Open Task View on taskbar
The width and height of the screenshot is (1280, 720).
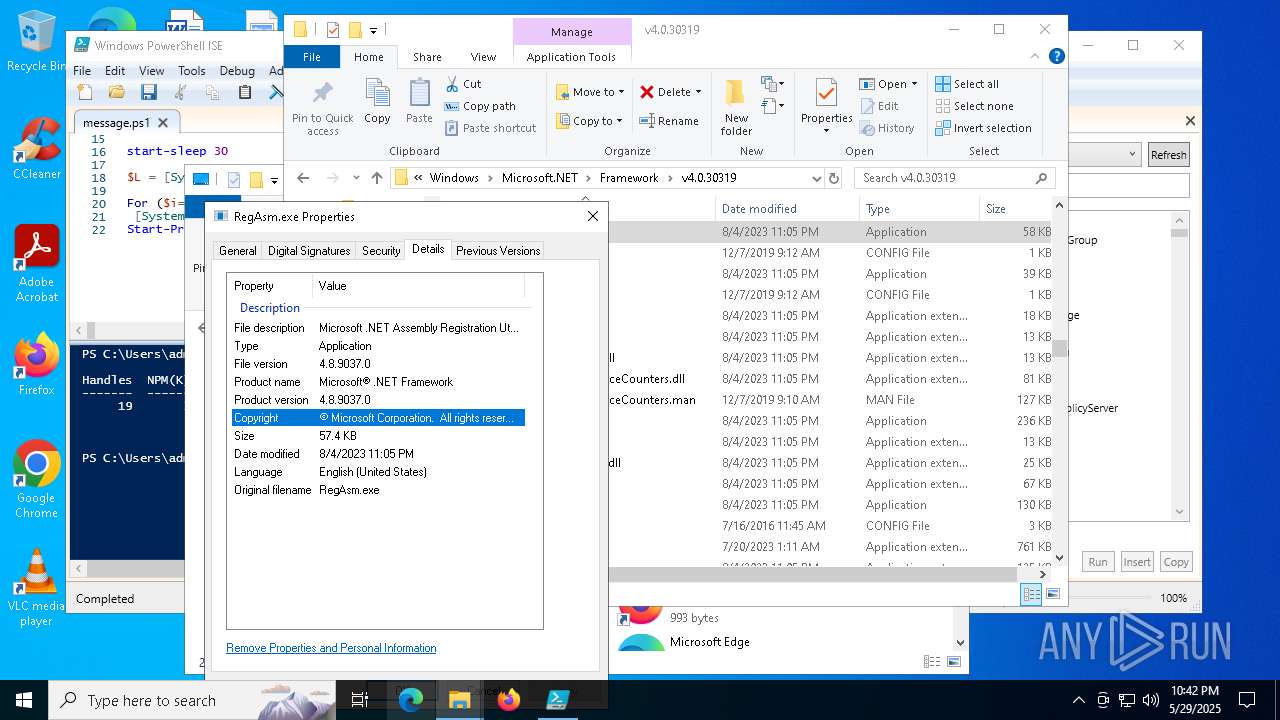tap(361, 700)
